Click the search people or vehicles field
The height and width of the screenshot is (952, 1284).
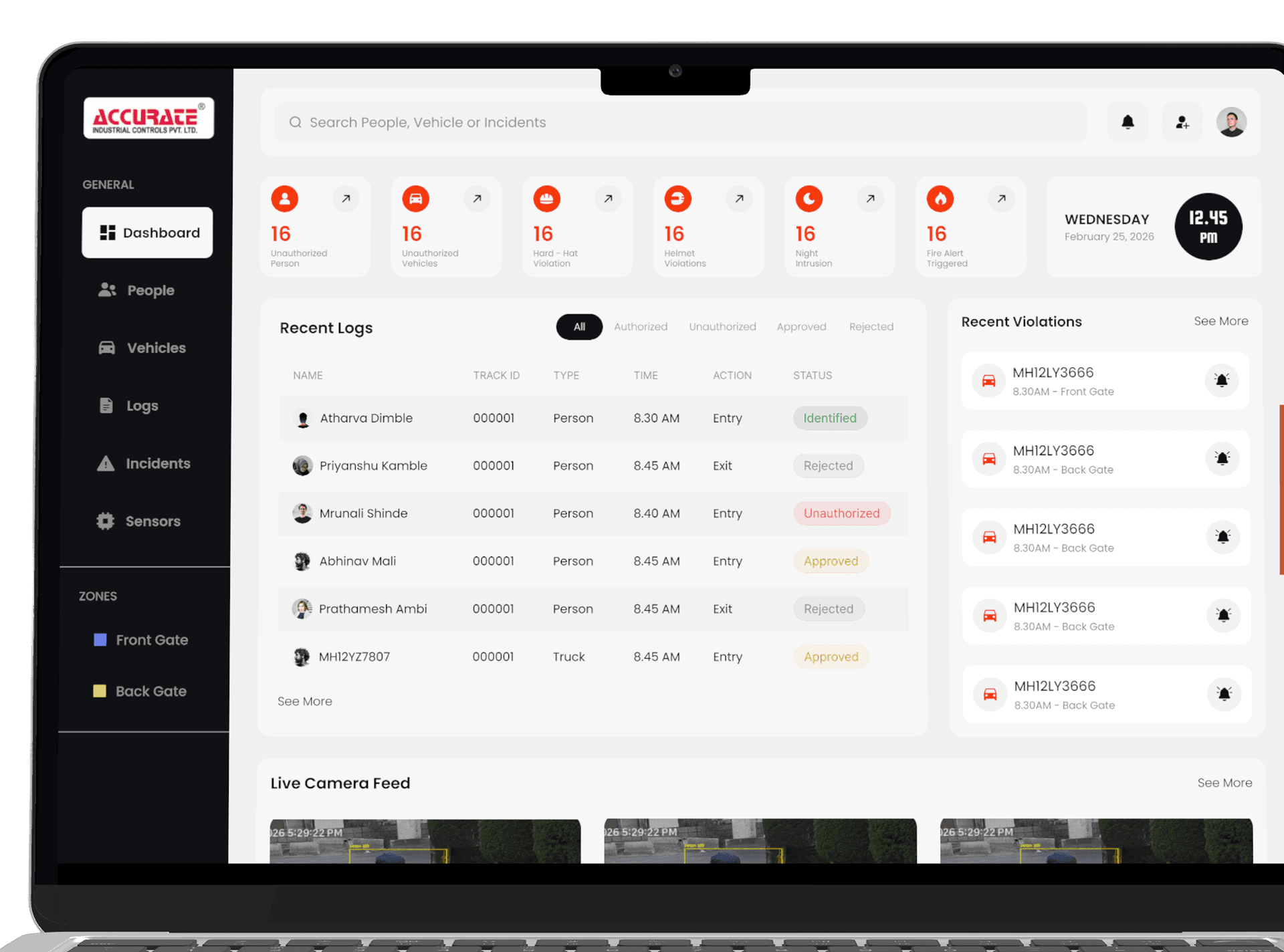coord(680,122)
